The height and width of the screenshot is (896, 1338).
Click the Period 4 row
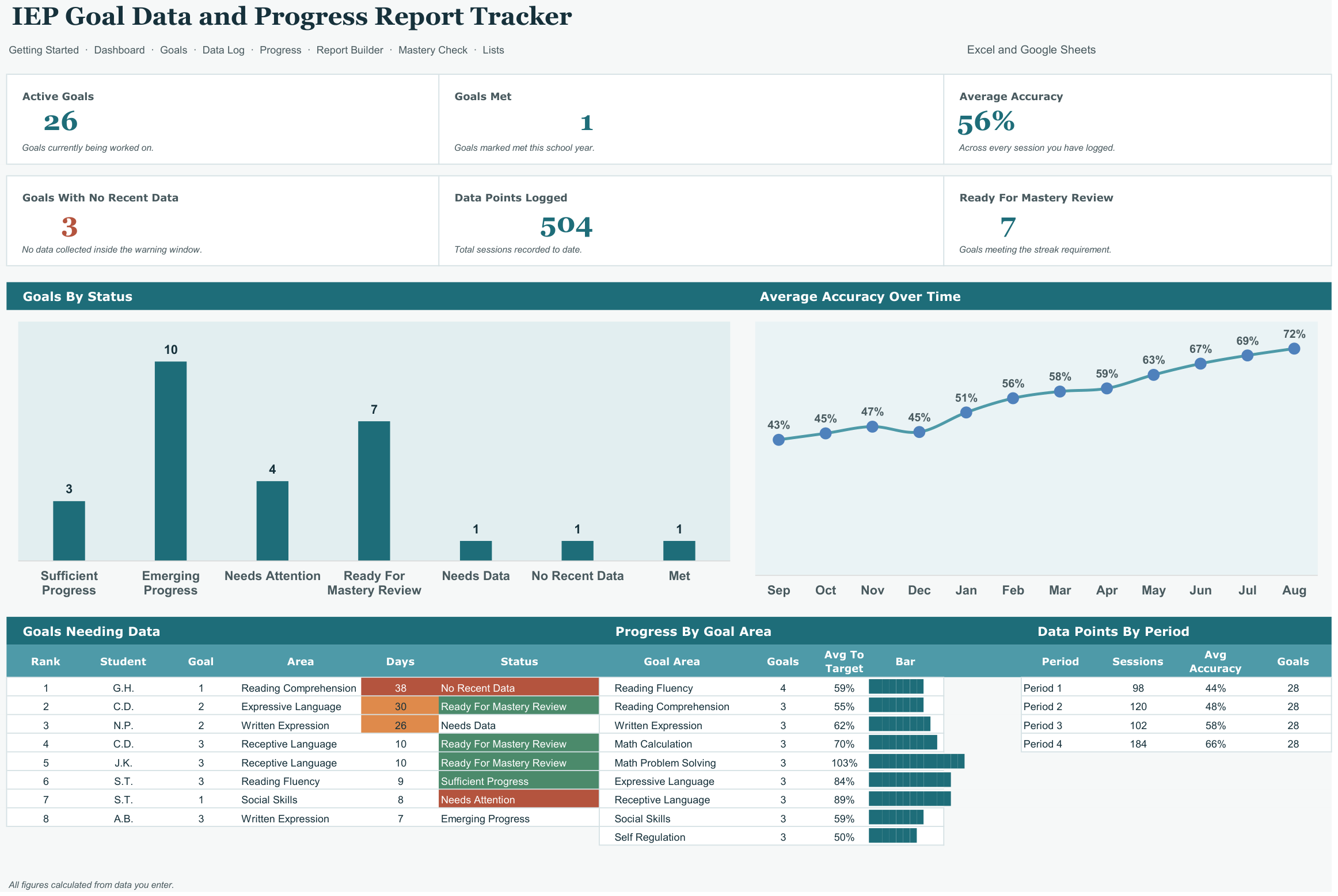(x=1176, y=744)
